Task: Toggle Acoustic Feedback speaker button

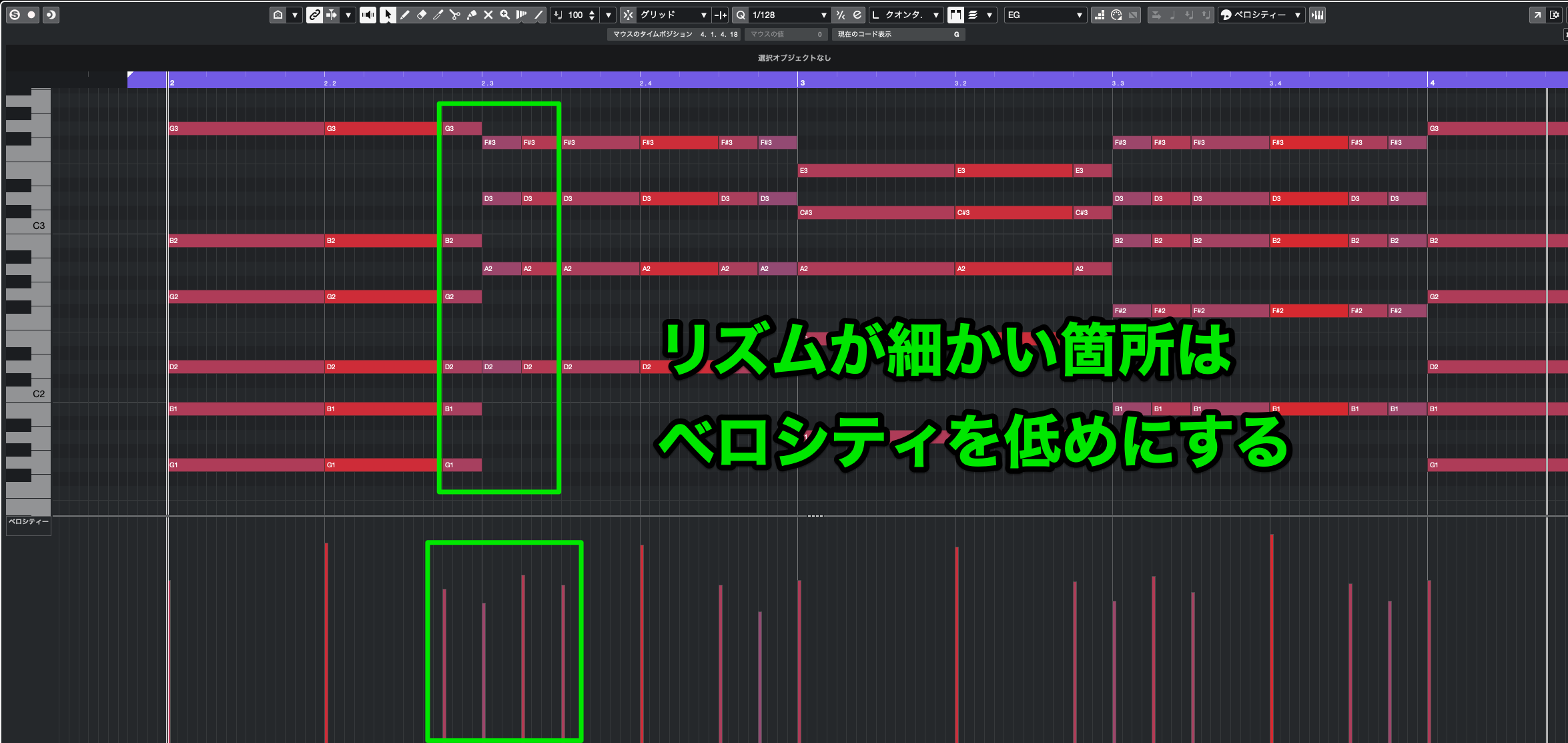Action: point(368,15)
